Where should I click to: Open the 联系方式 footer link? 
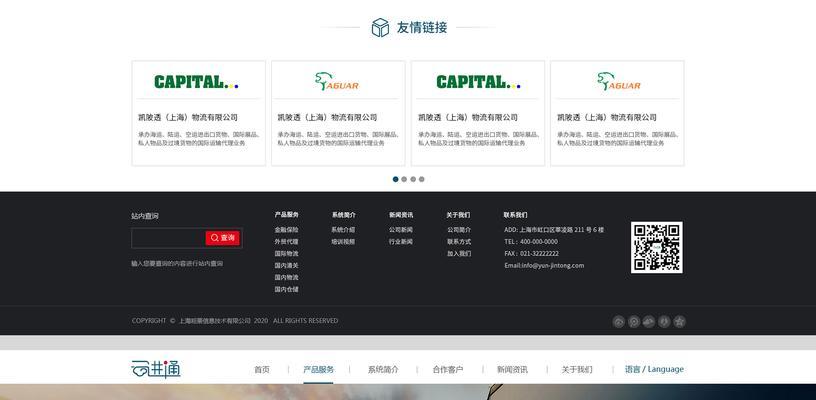click(459, 241)
